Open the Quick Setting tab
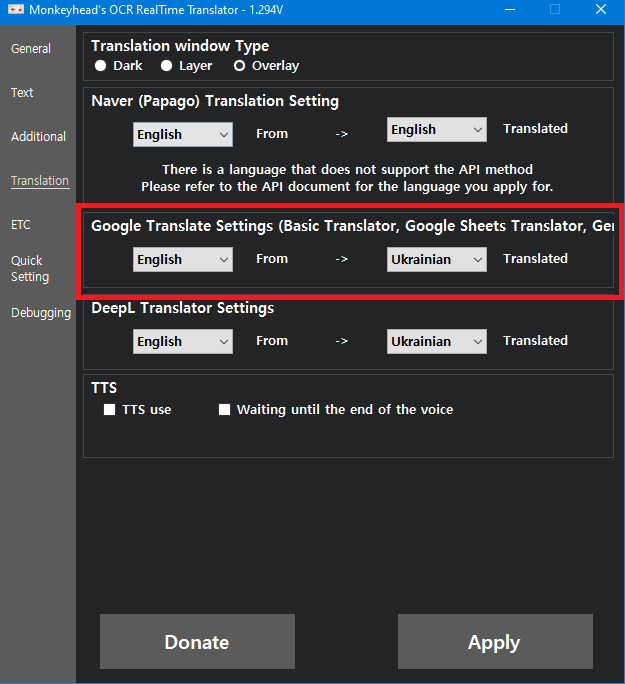This screenshot has height=684, width=625. pos(30,269)
